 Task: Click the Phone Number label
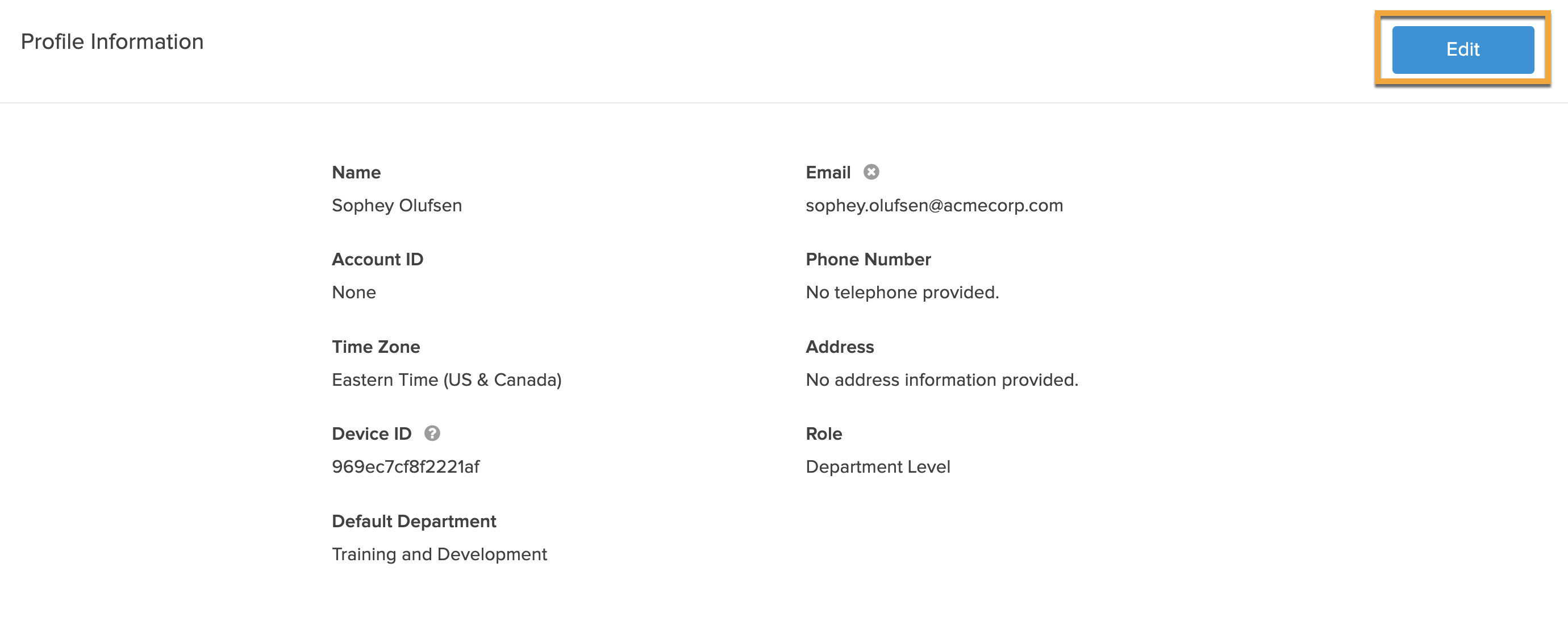(868, 259)
